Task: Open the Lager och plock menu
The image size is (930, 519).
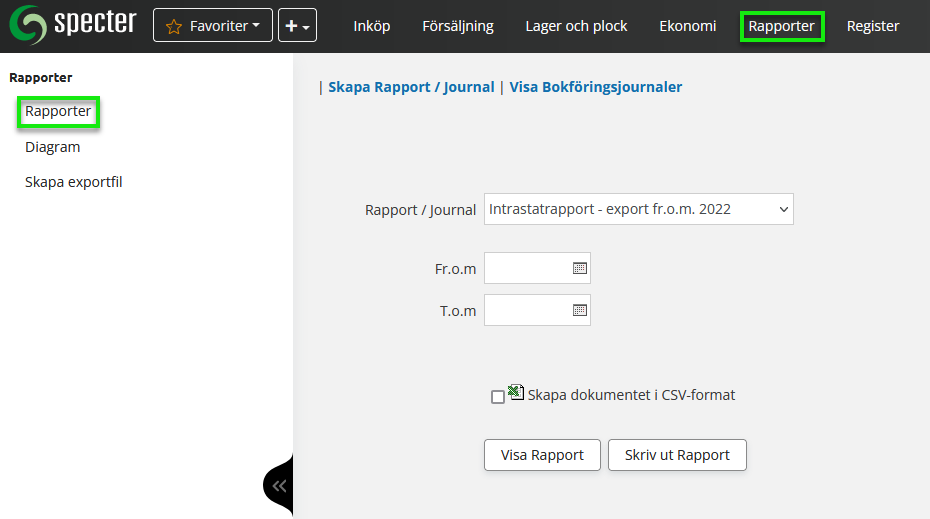Action: click(576, 26)
